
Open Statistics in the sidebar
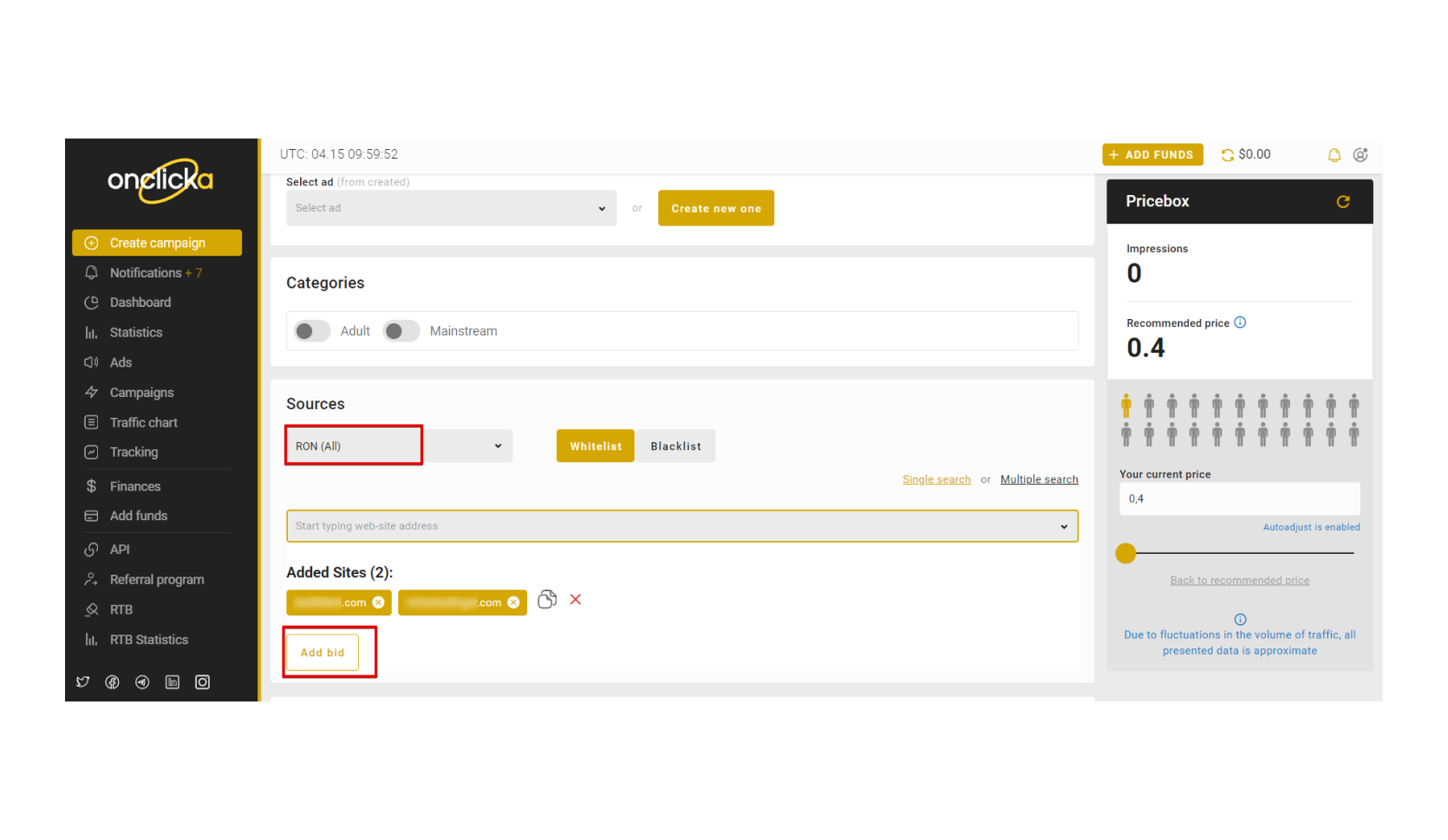(136, 333)
